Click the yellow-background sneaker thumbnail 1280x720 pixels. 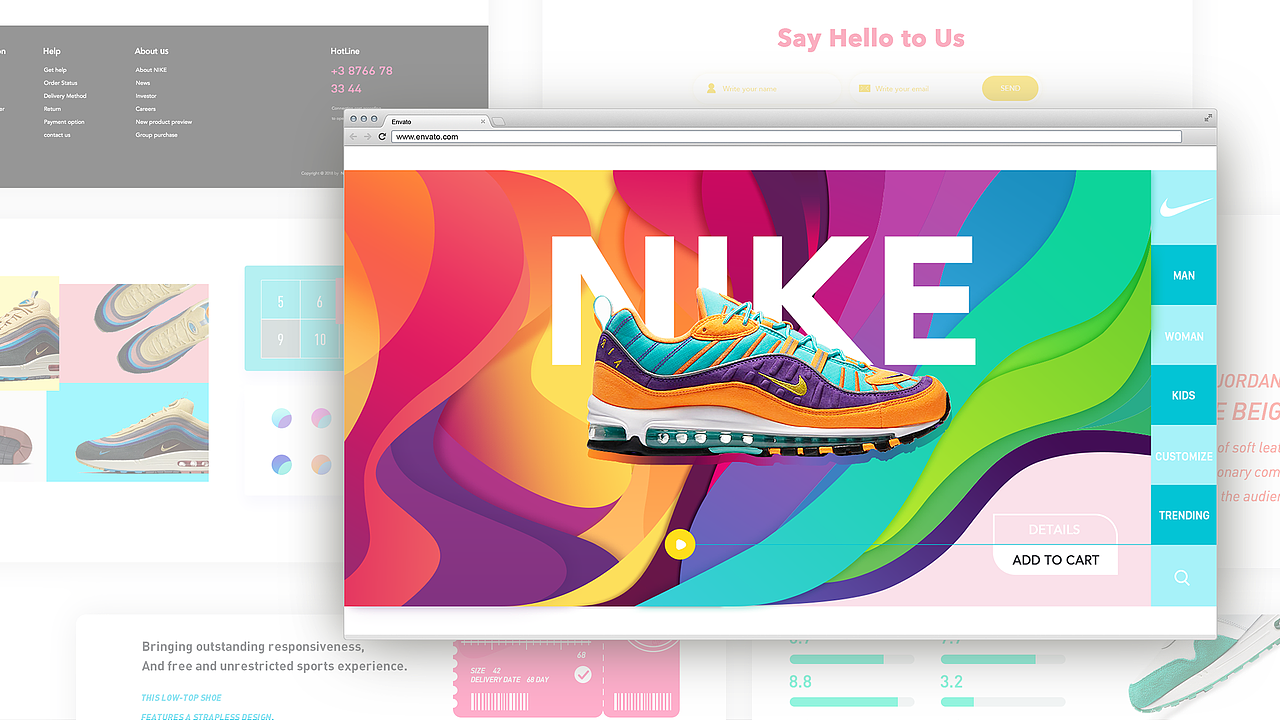coord(29,333)
